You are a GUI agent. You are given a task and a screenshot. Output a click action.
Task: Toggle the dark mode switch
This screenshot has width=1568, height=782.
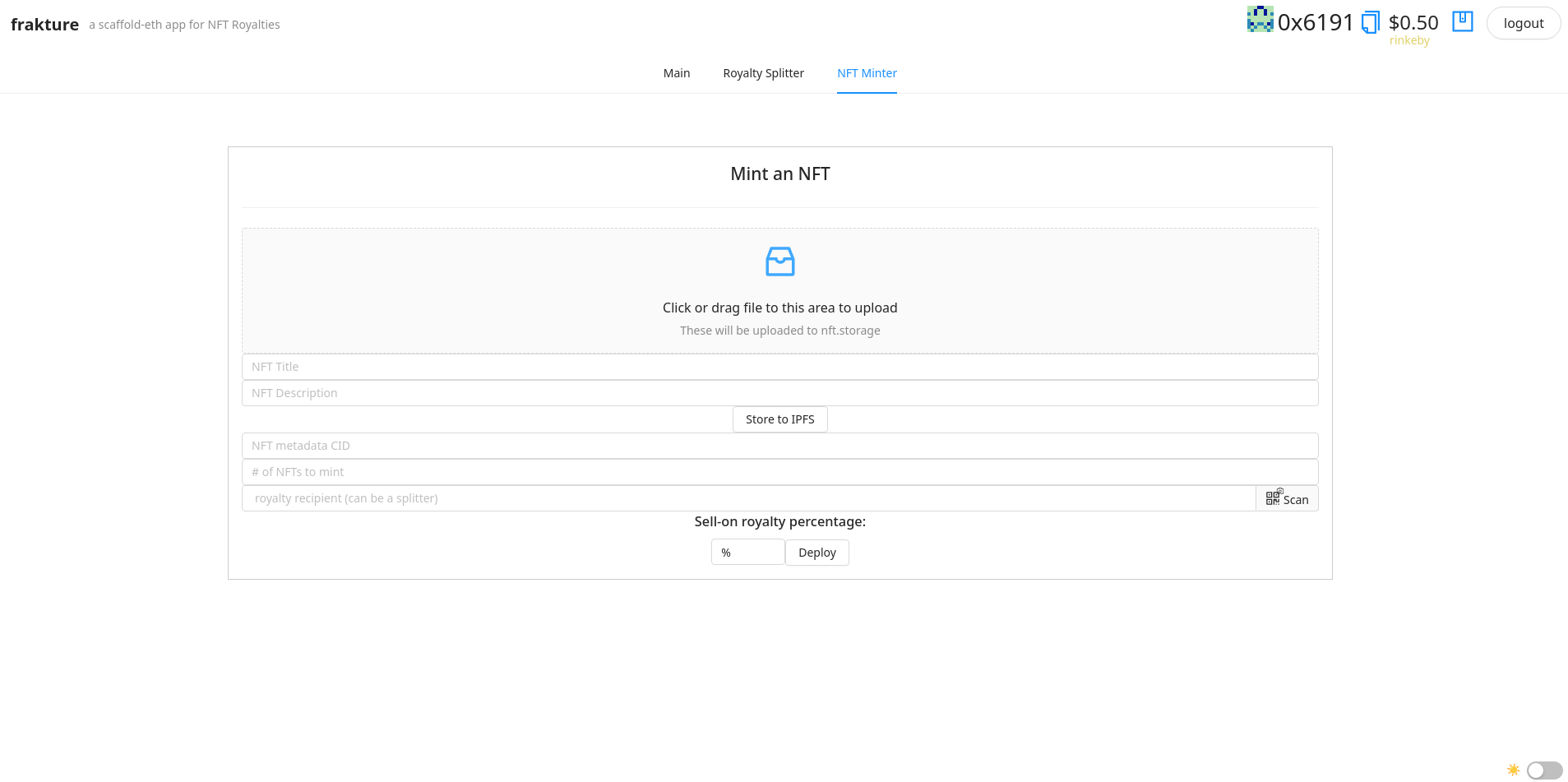(1544, 770)
